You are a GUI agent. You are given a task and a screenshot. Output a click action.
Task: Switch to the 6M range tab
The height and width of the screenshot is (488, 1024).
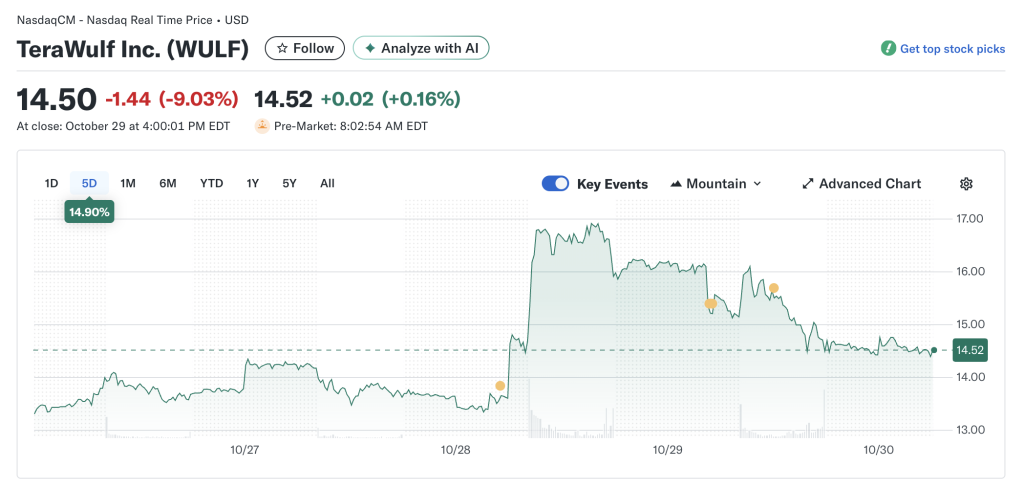click(168, 183)
